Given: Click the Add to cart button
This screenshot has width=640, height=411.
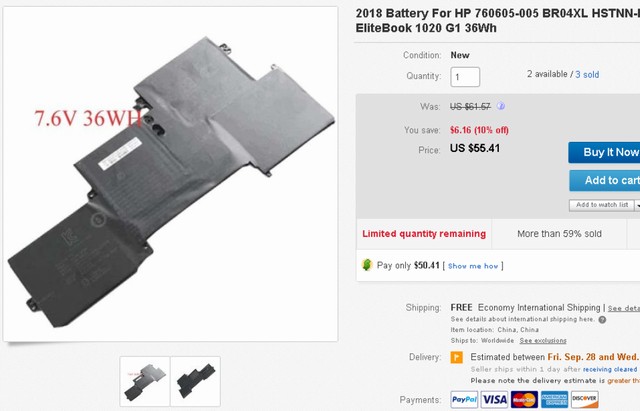Looking at the screenshot, I should pos(604,180).
